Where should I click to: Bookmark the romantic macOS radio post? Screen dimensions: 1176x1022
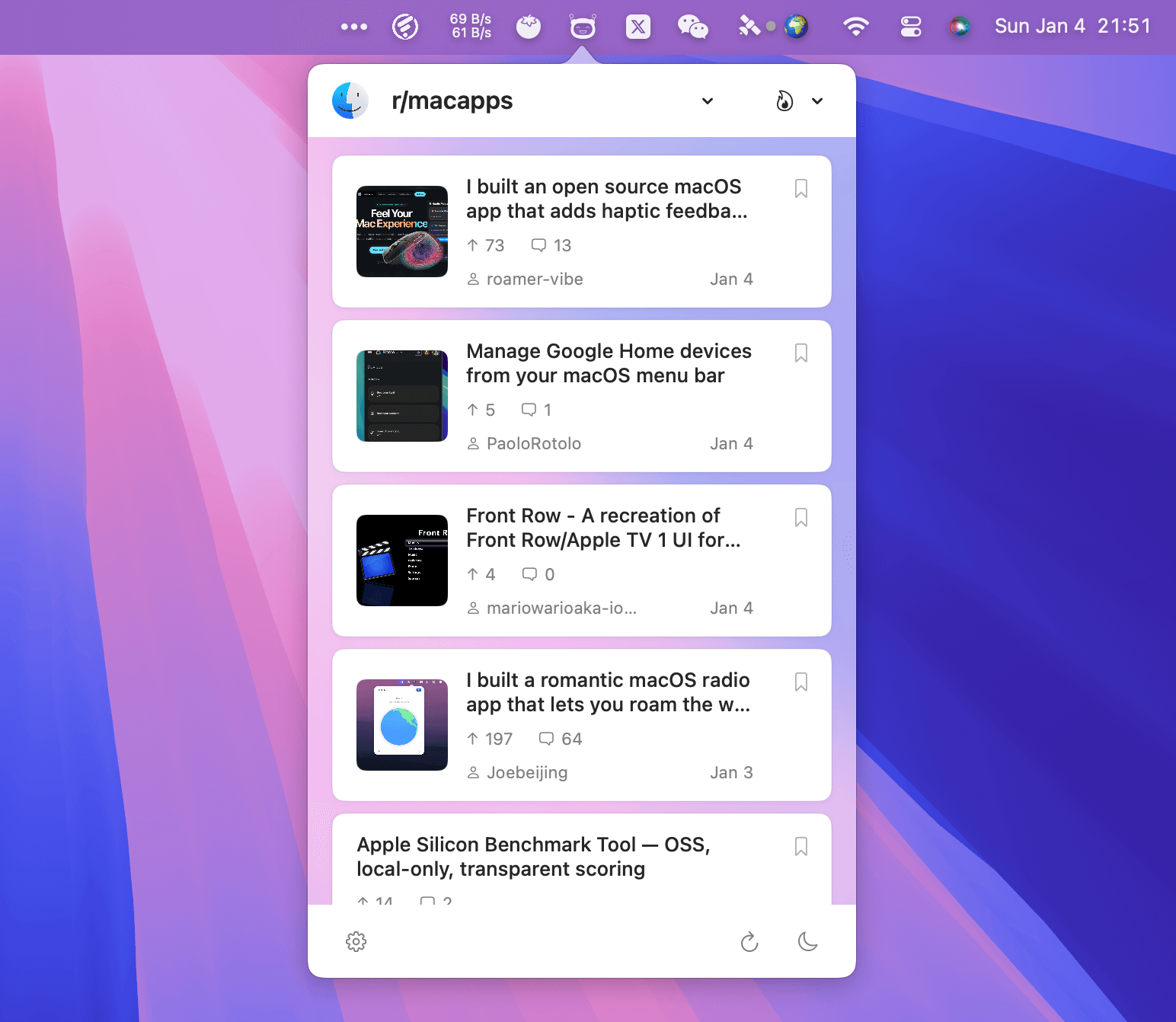click(x=801, y=682)
